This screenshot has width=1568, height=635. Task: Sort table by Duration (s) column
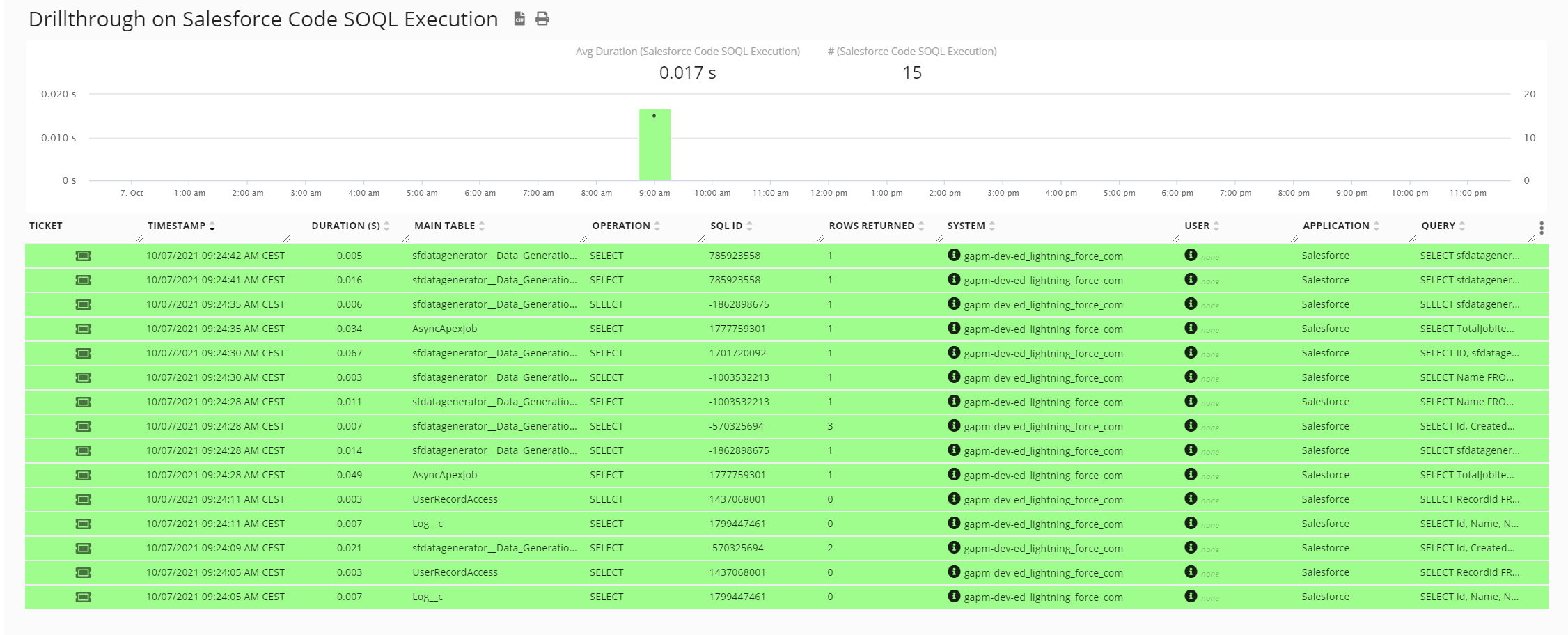click(x=345, y=226)
